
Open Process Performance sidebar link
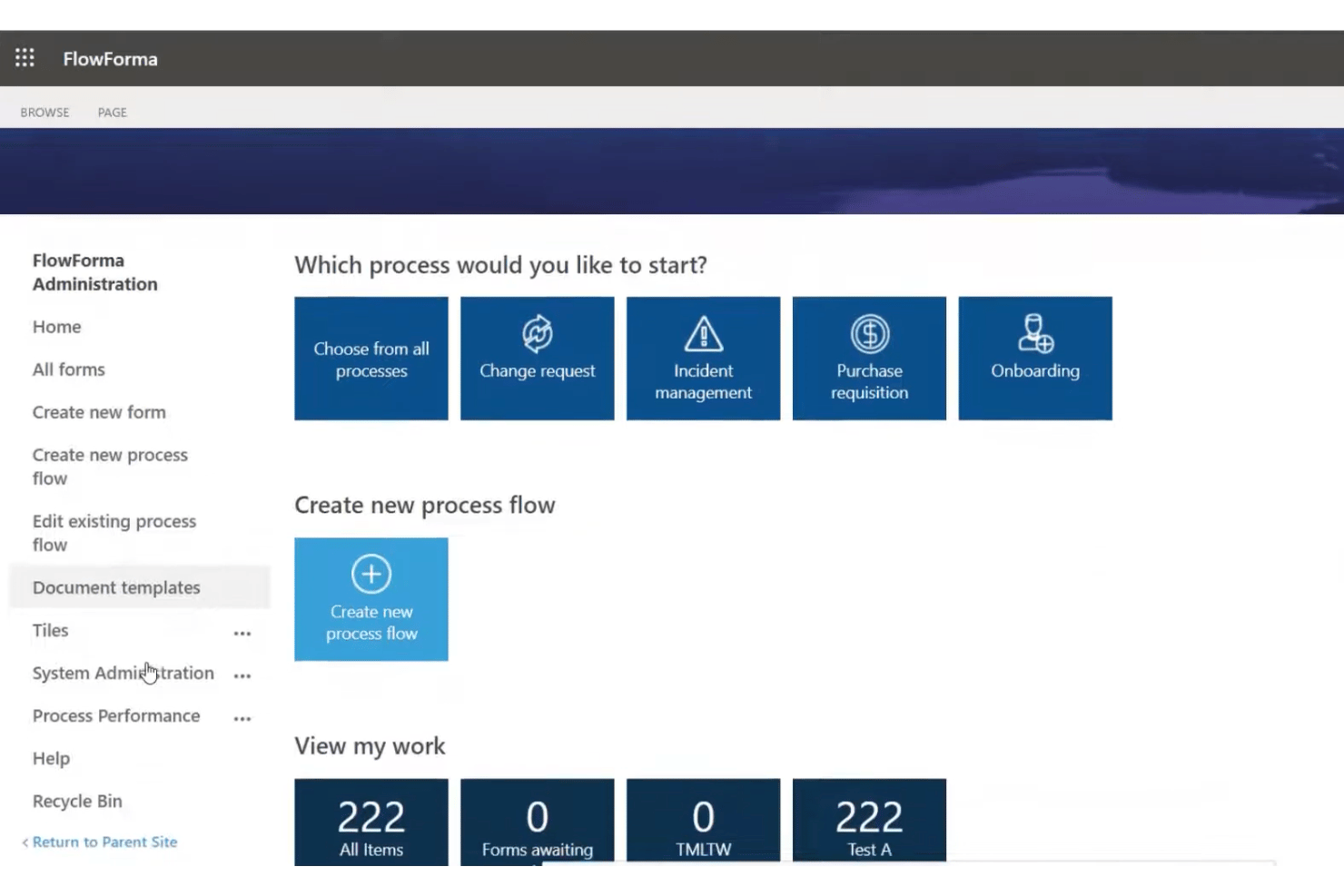click(x=116, y=715)
